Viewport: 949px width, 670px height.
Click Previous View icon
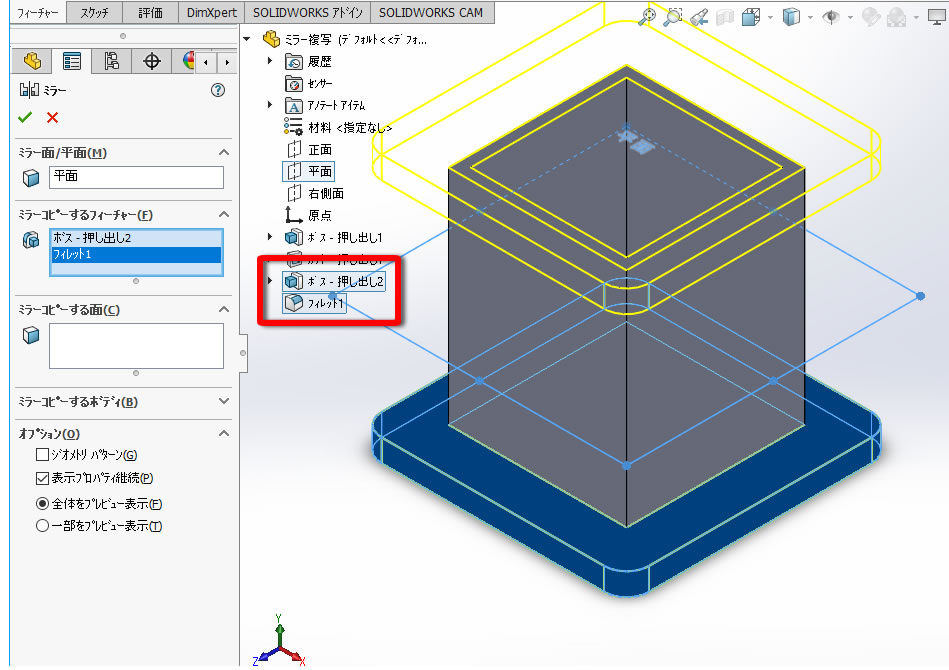(x=699, y=16)
